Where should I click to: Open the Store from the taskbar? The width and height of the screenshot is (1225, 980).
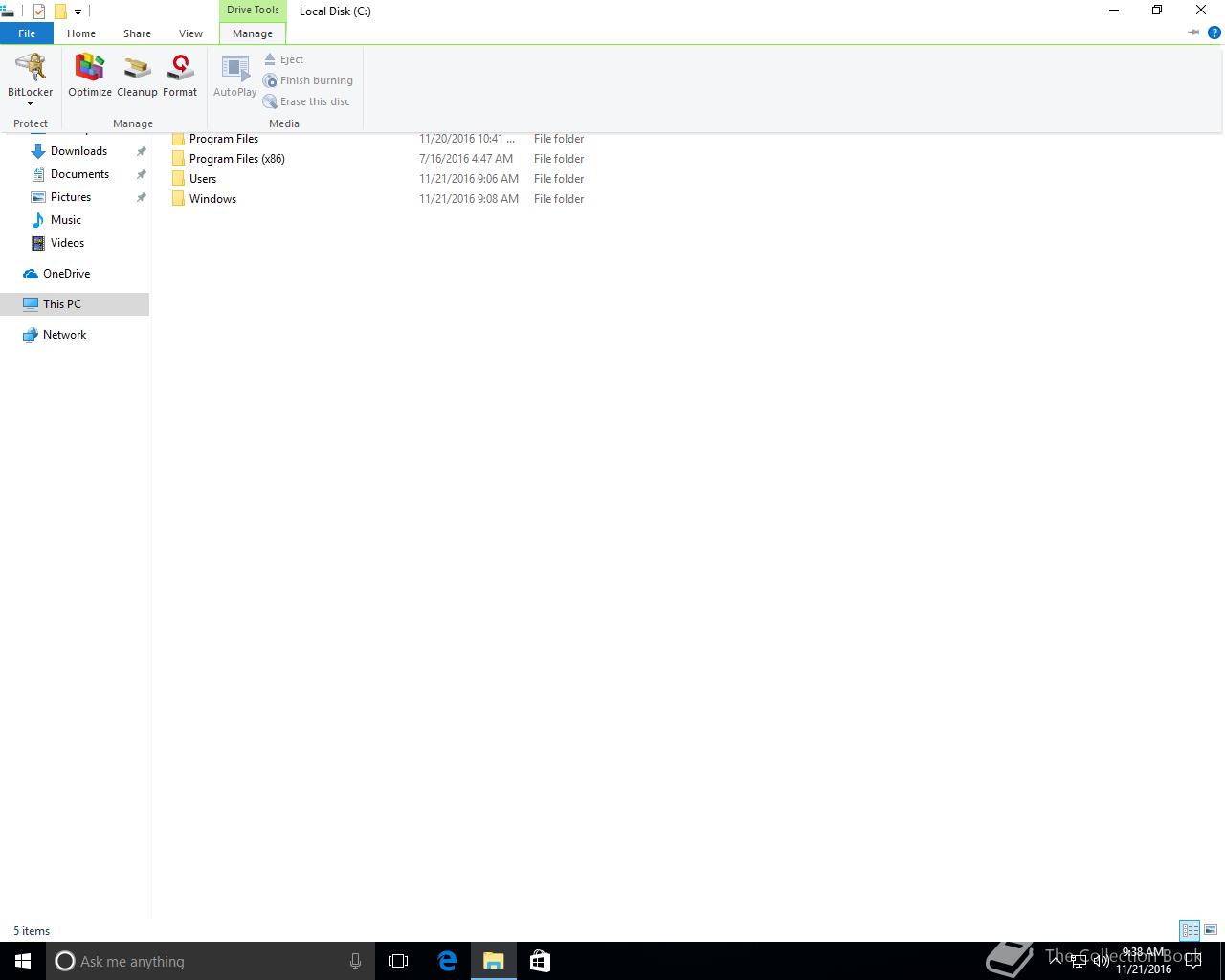540,961
